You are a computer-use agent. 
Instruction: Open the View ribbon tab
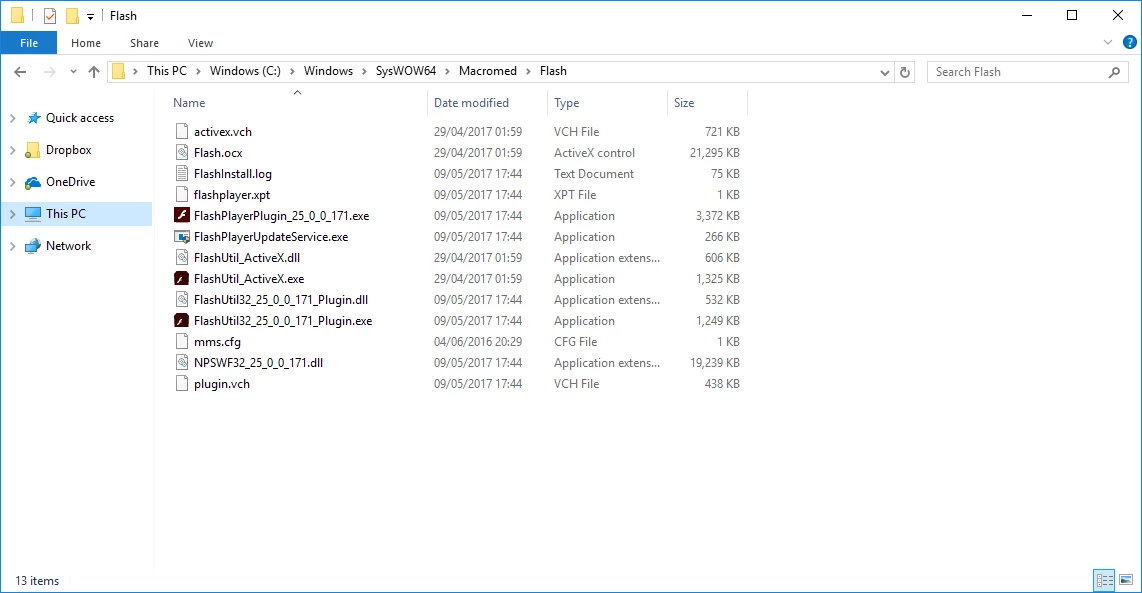(x=200, y=43)
